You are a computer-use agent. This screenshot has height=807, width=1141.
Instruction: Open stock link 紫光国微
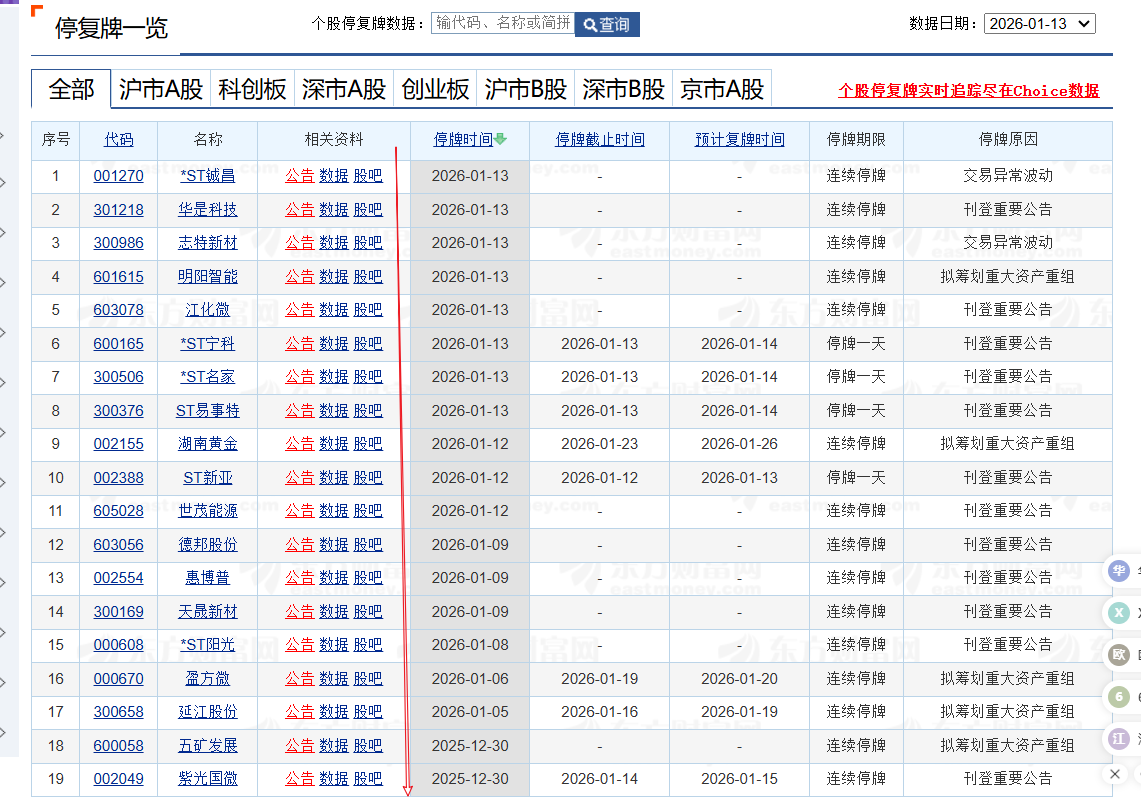coord(207,778)
